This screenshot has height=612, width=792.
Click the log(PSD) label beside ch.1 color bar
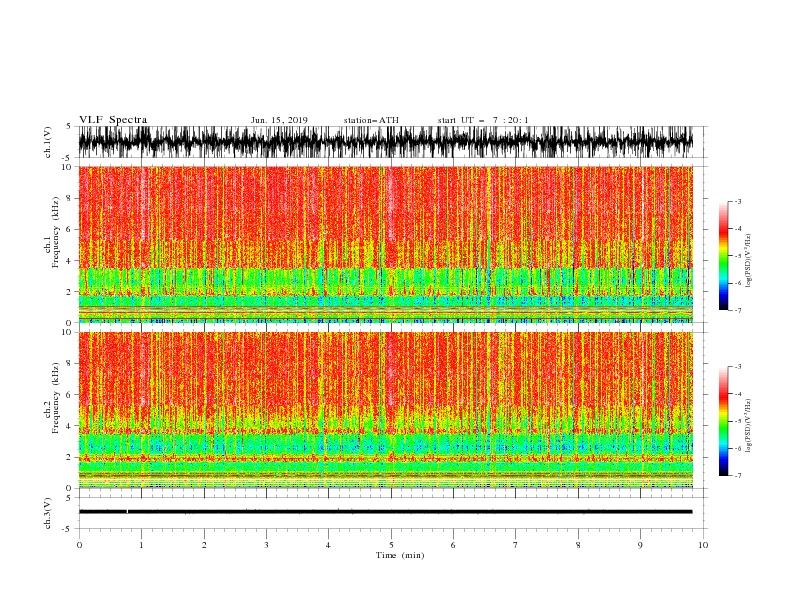748,261
